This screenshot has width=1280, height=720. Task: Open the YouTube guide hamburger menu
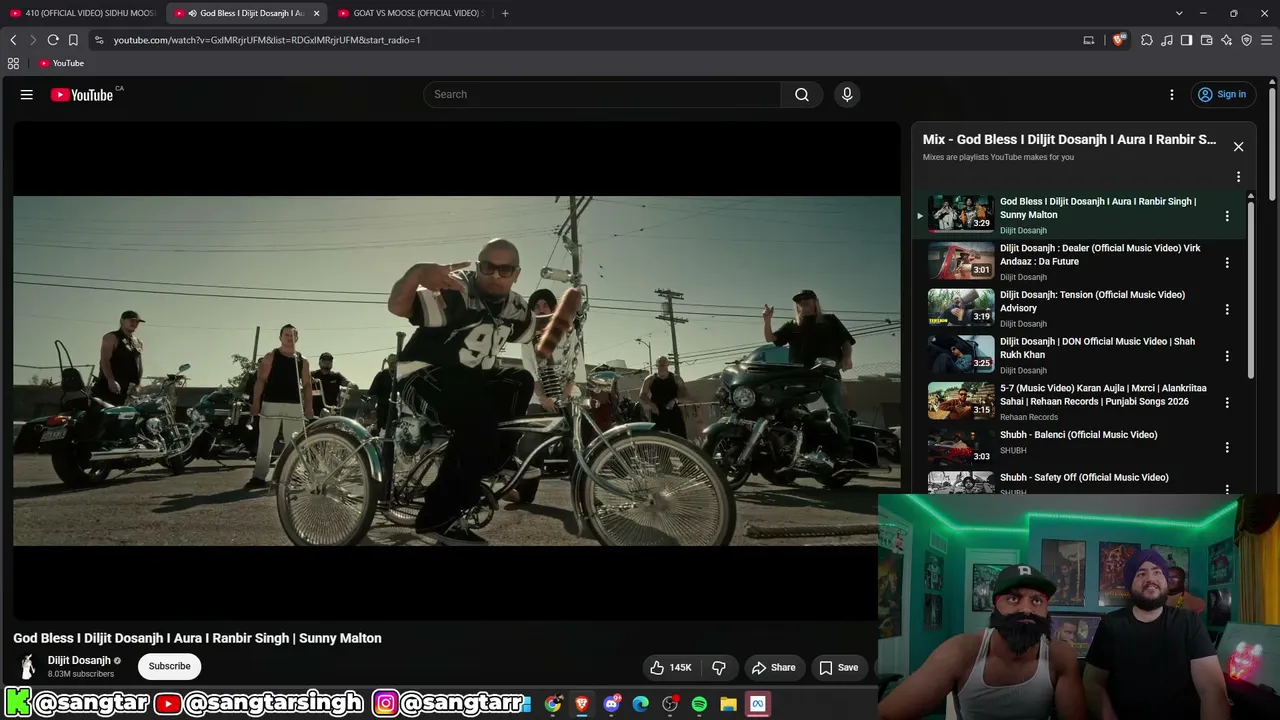[x=27, y=95]
